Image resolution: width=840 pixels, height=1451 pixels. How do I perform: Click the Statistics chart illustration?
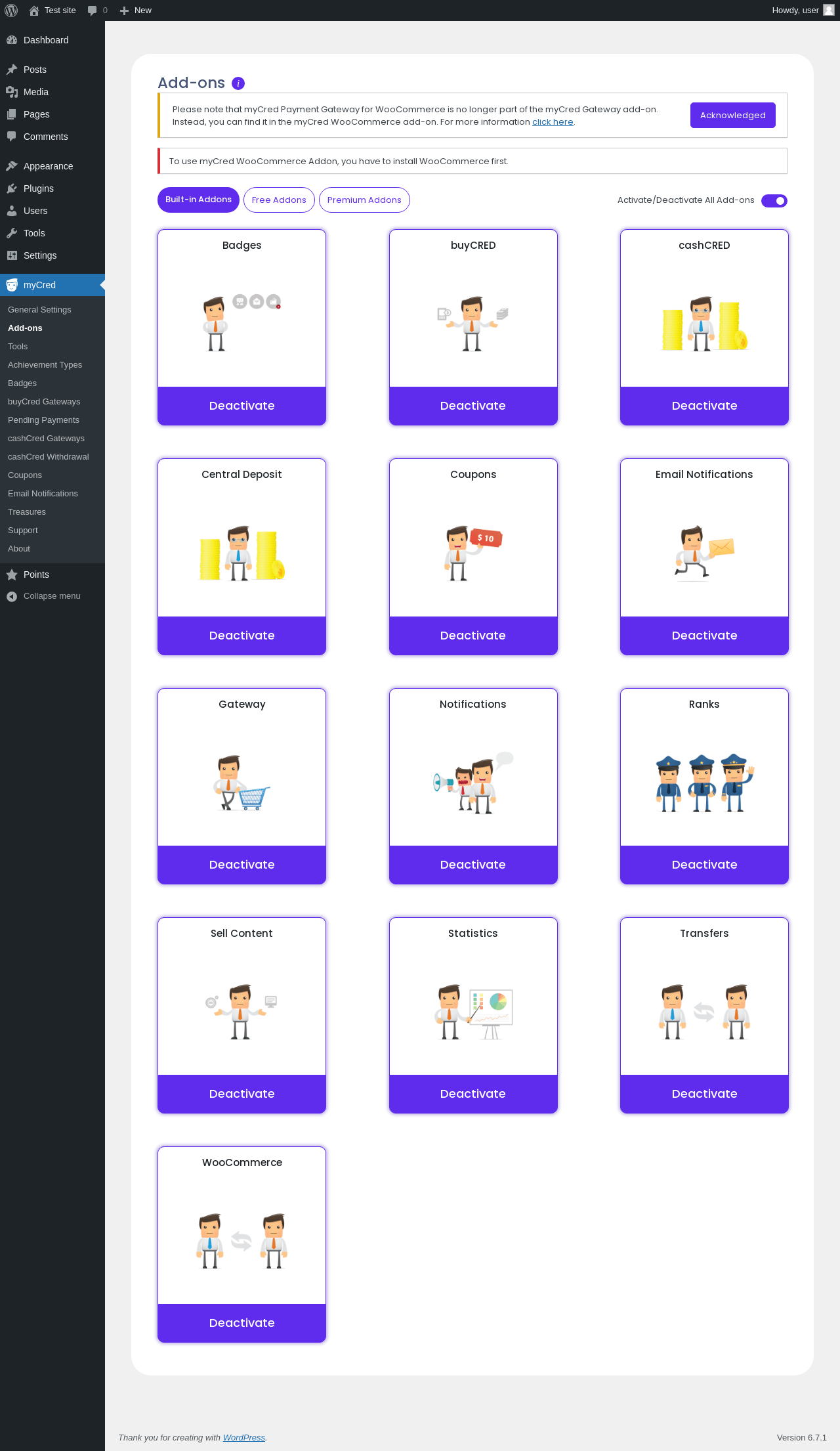473,1011
